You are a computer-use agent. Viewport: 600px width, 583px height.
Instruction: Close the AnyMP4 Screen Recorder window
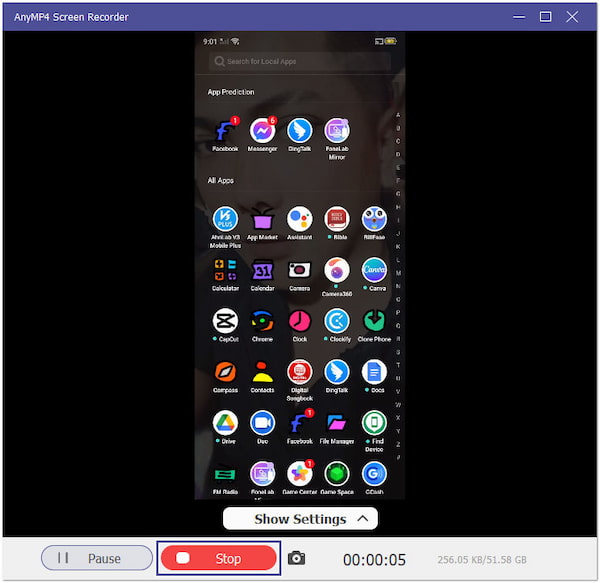(572, 16)
